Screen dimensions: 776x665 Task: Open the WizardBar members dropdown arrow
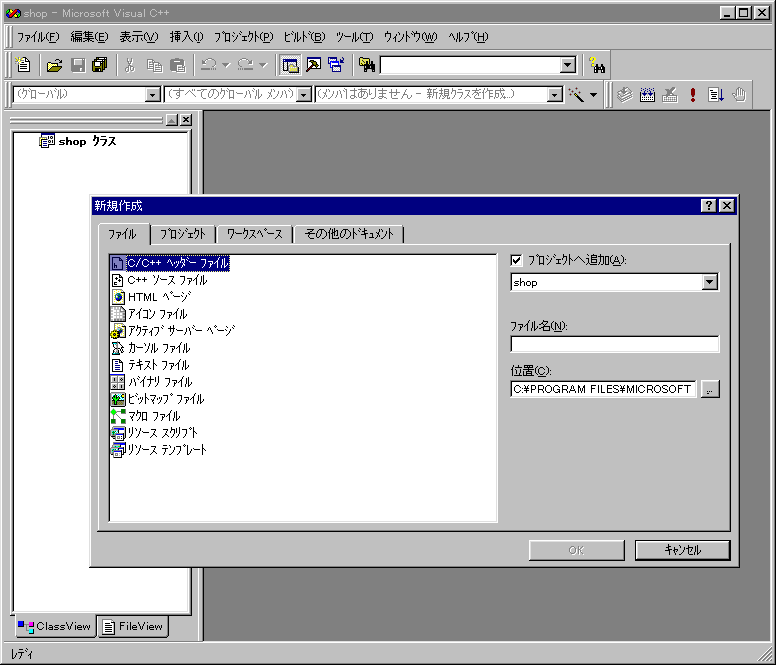click(x=555, y=94)
